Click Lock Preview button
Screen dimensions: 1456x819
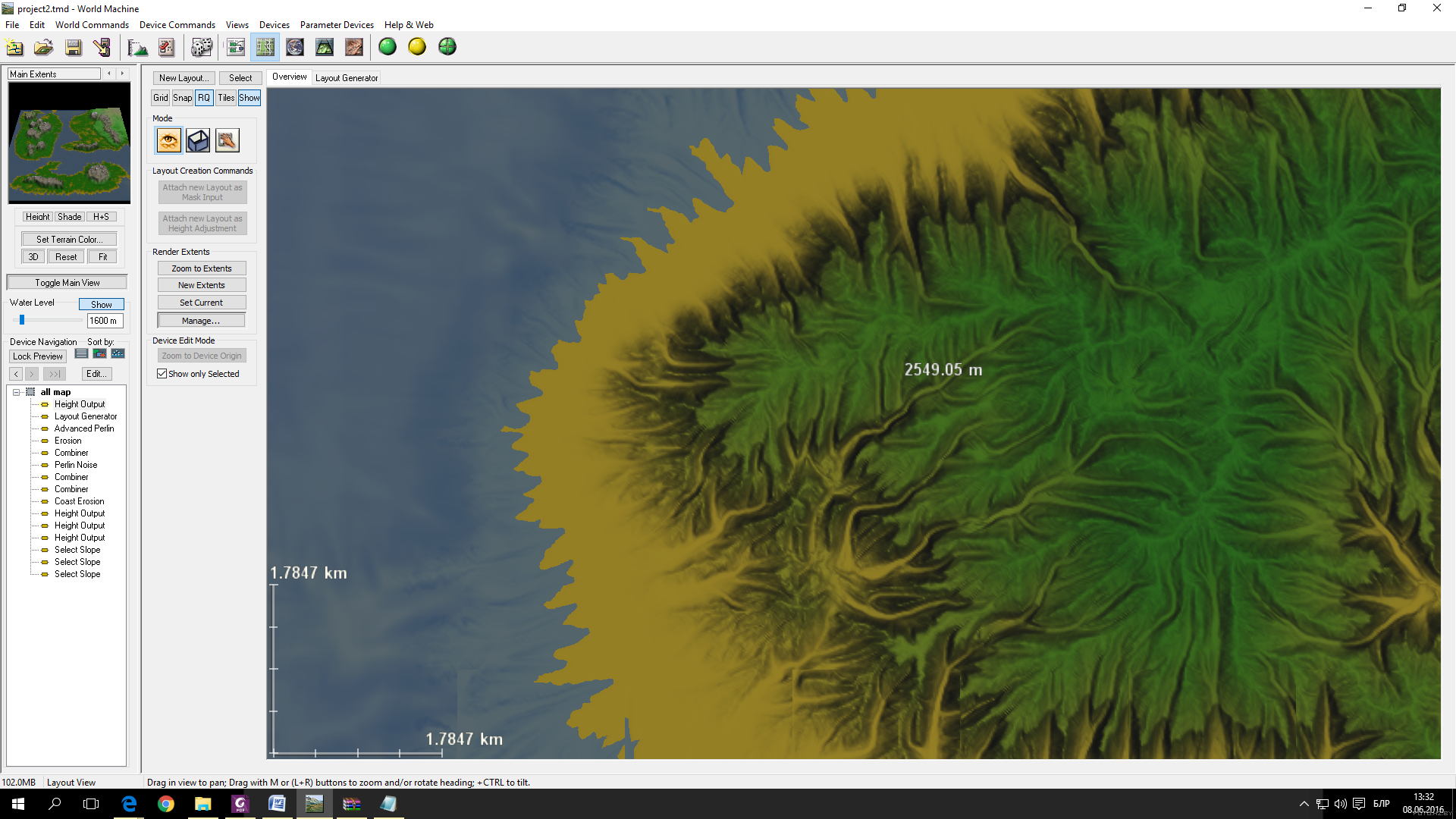[38, 356]
